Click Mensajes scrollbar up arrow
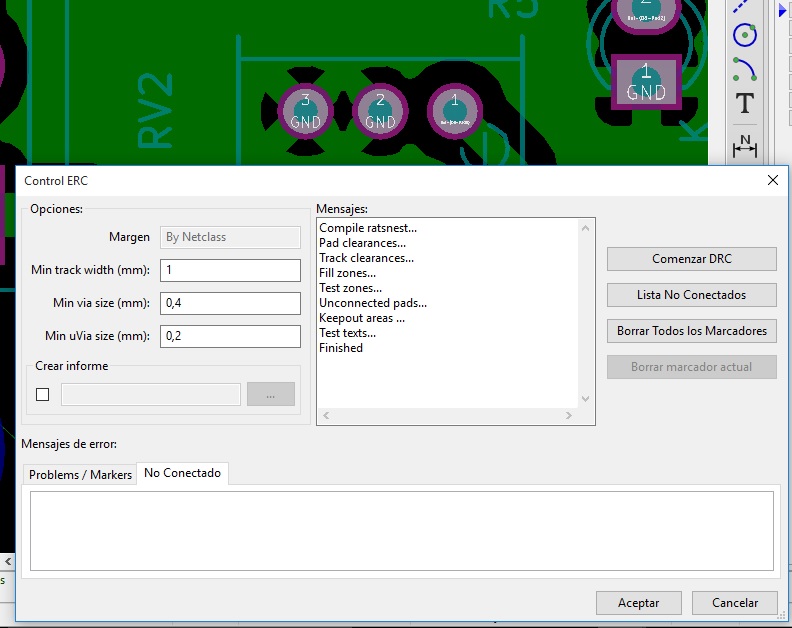 [585, 228]
